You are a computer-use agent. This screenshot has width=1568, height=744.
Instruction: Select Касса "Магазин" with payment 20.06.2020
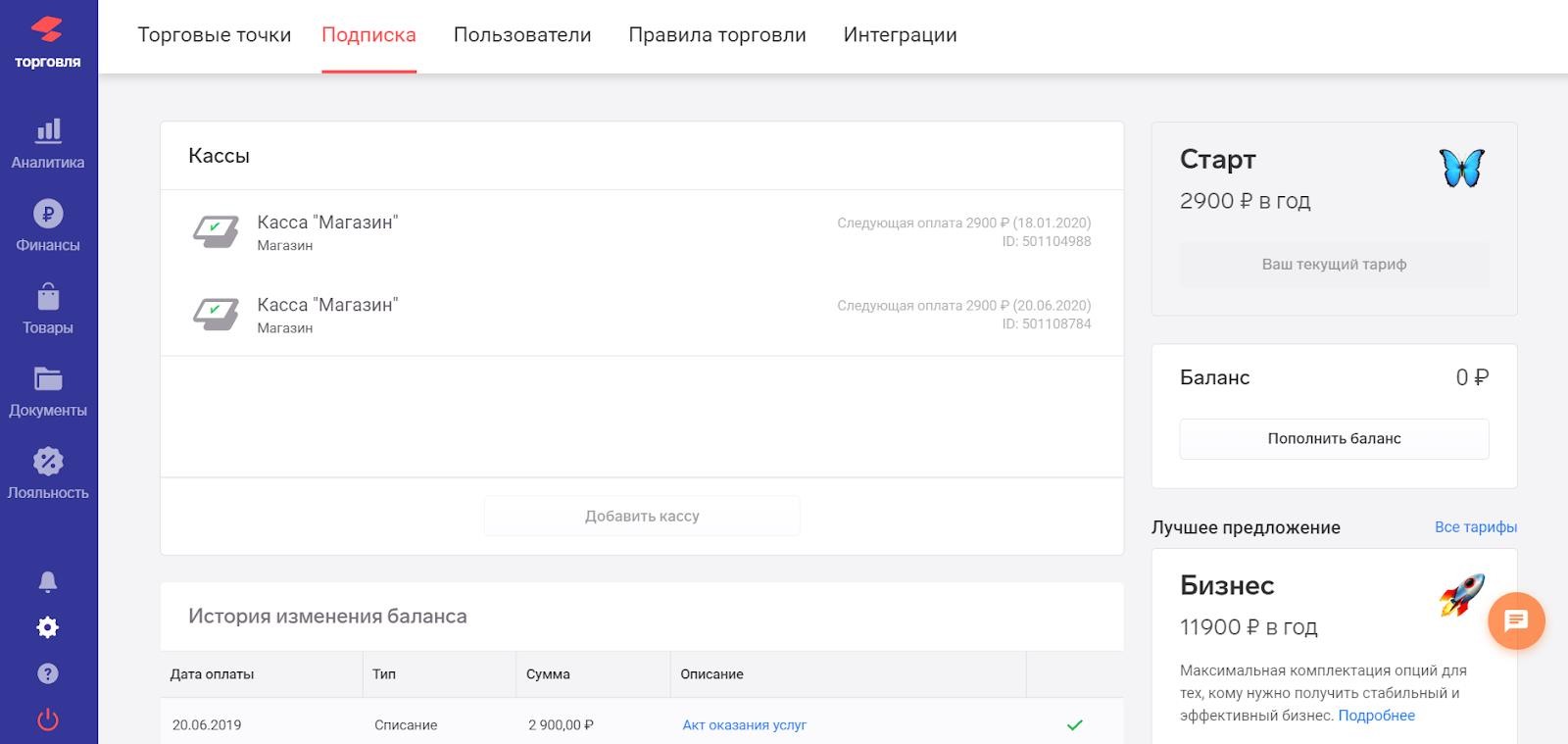pos(642,314)
